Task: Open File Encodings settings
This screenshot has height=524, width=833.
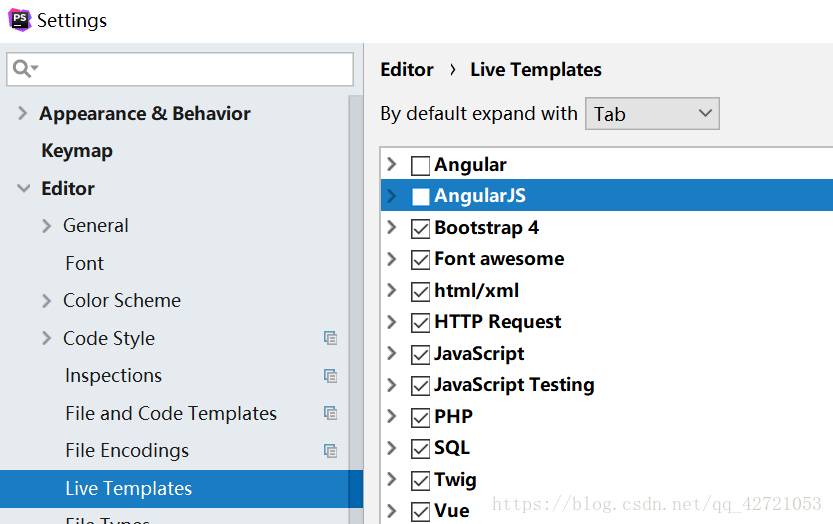Action: (x=127, y=451)
